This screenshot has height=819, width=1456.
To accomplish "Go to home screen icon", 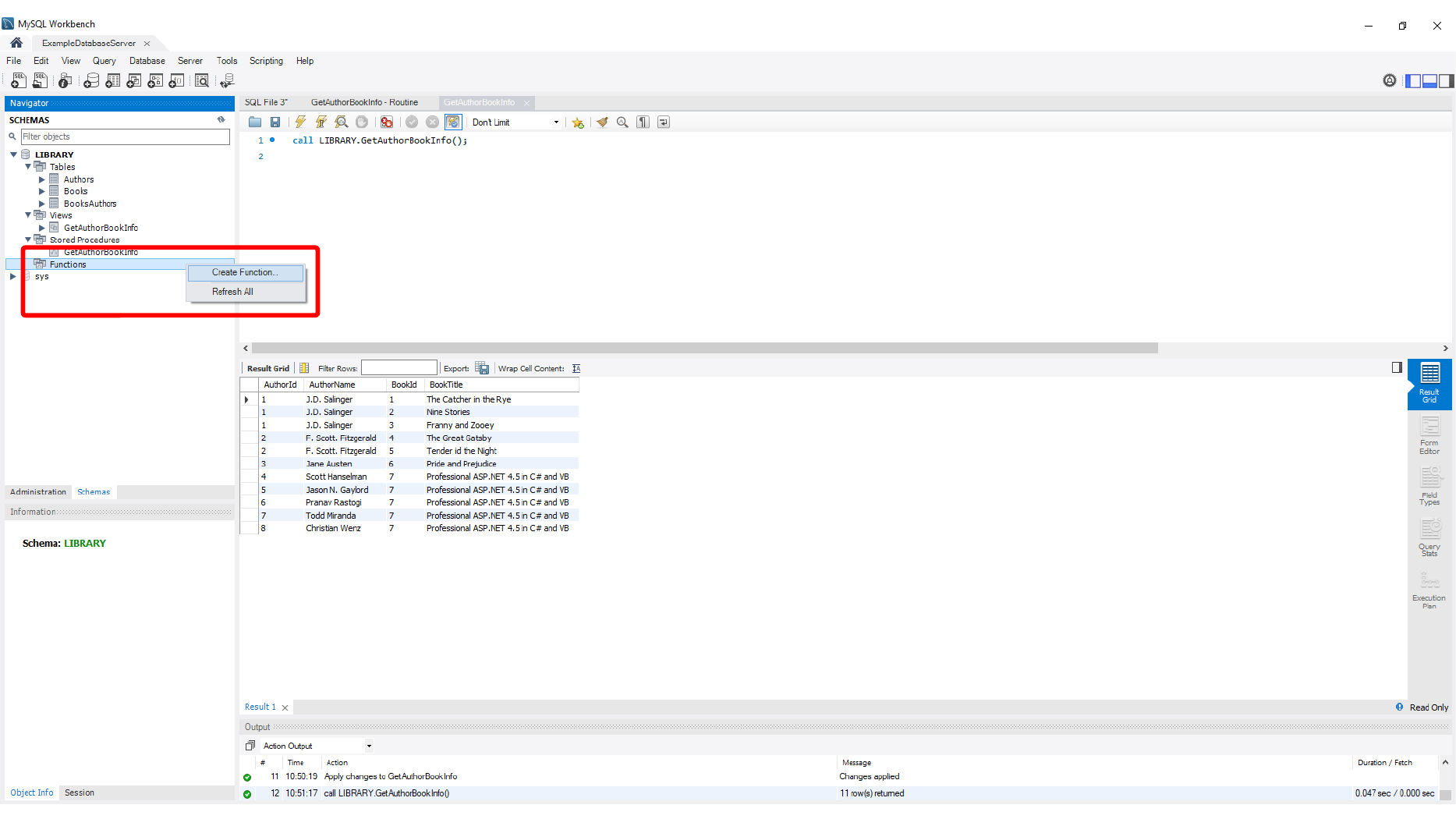I will click(x=16, y=42).
